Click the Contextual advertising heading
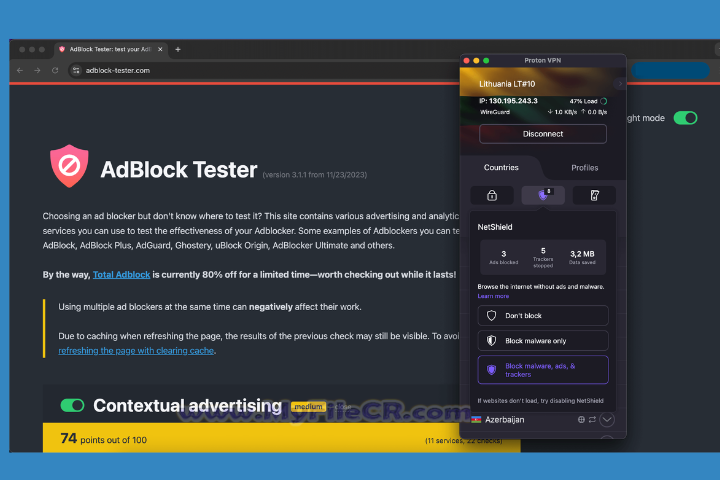Screen dimensions: 720x480 [x=187, y=406]
